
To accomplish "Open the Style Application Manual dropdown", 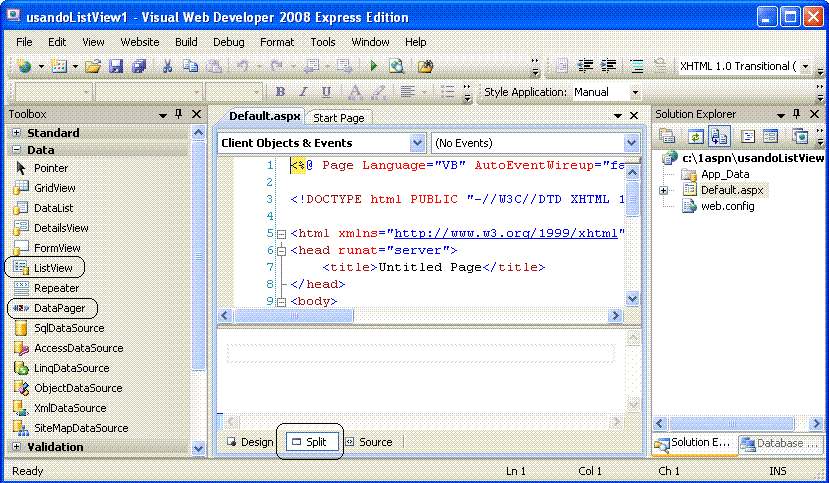I will [635, 92].
